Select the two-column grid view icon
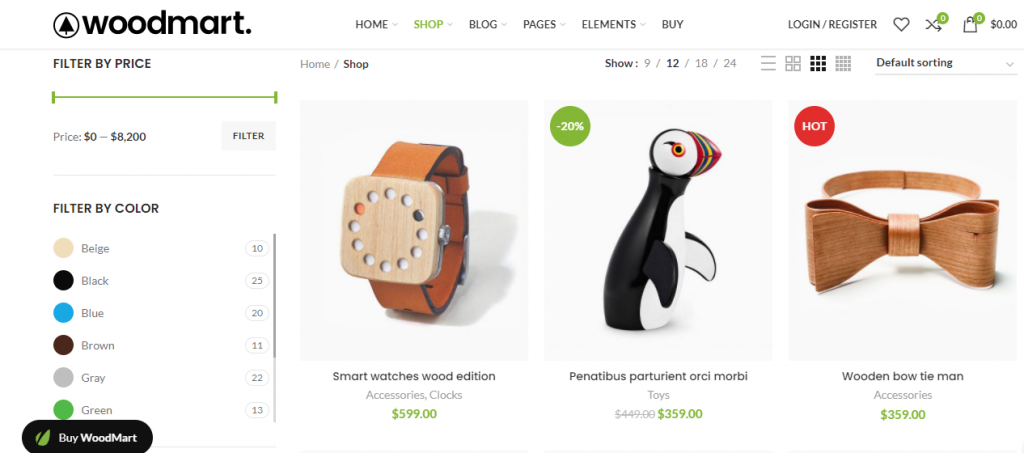The width and height of the screenshot is (1024, 453). tap(793, 63)
